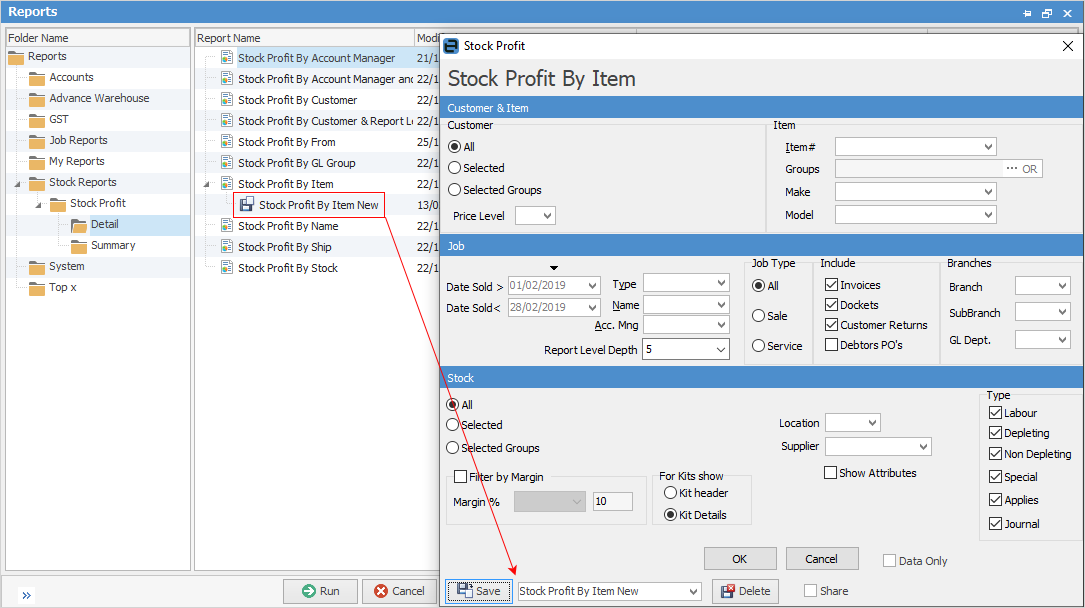Enable the Debtors PO's checkbox
Screen dimensions: 1085x608
831,345
